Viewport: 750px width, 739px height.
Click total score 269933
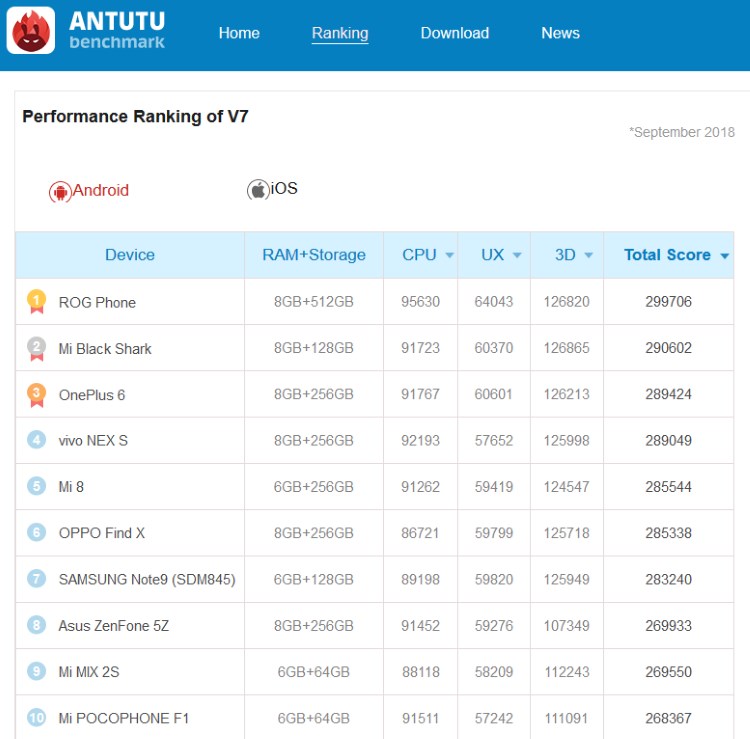(x=668, y=626)
